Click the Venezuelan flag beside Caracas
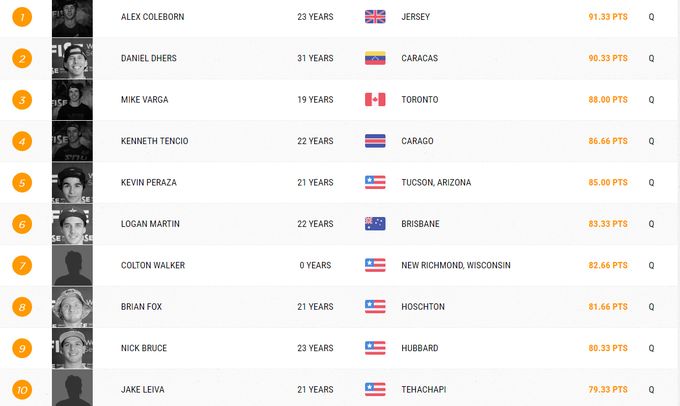Screen dimensions: 680x406 coord(375,58)
